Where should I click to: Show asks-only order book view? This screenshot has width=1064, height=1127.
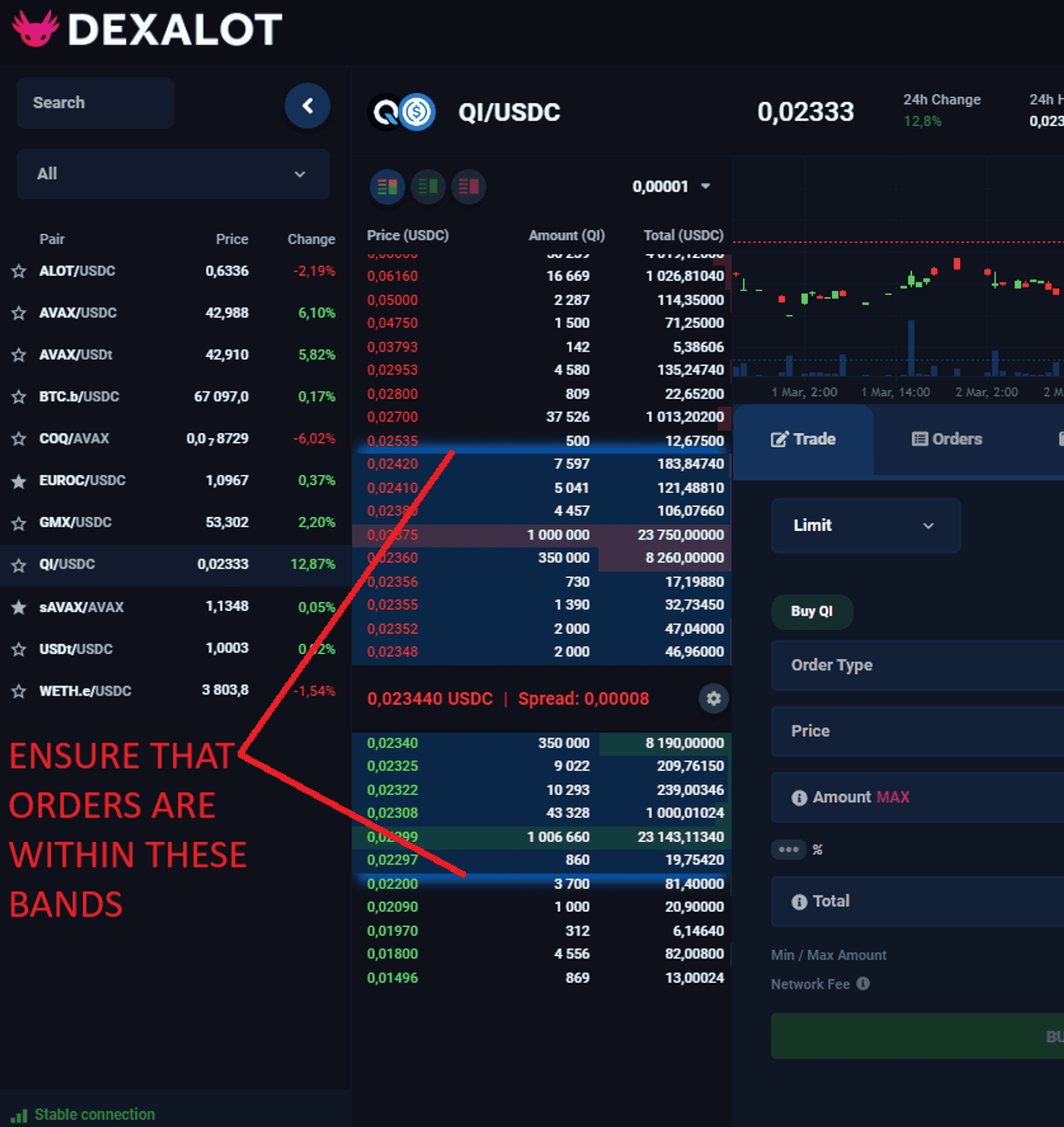(x=469, y=187)
